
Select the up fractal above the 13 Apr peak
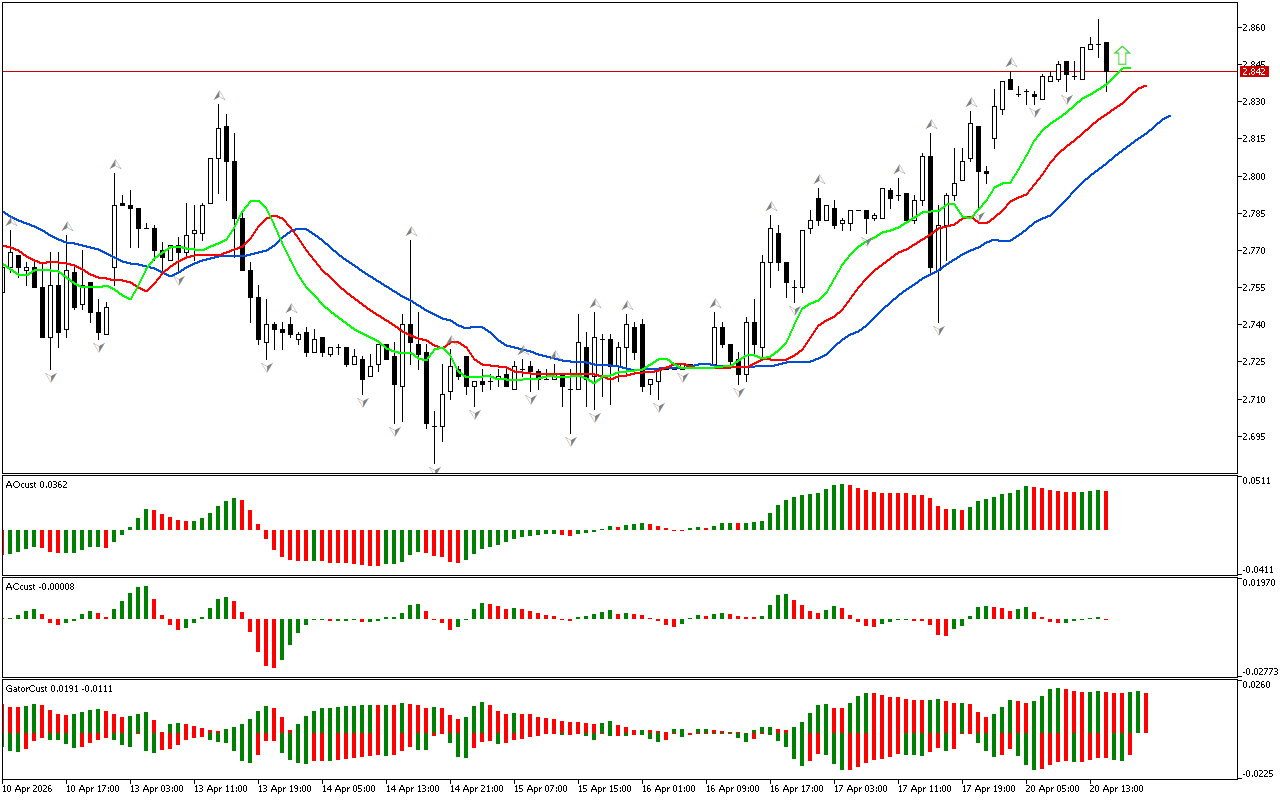[219, 95]
